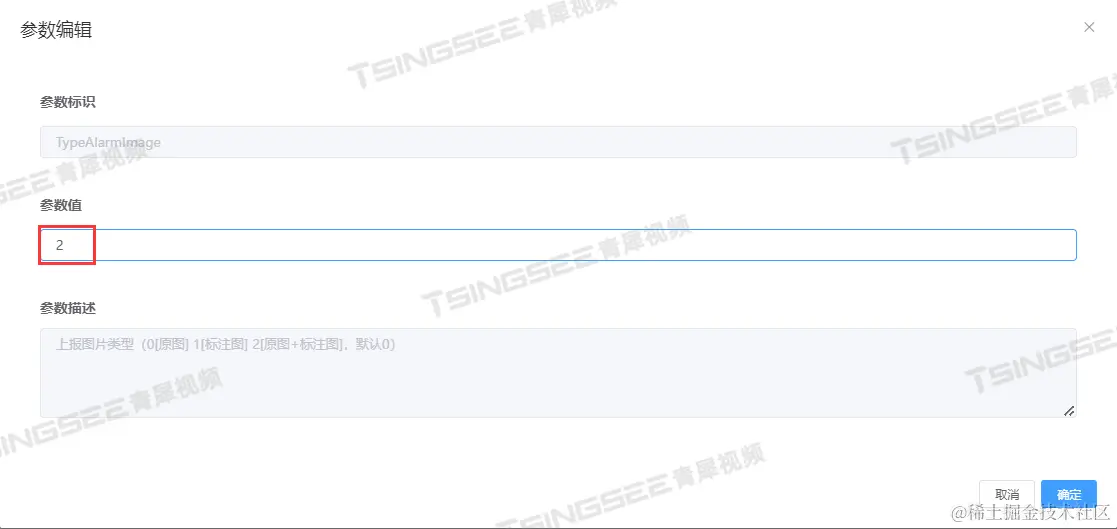Click the textarea resize handle in 参数描述
Screen dimensions: 1117x529
tap(1069, 411)
